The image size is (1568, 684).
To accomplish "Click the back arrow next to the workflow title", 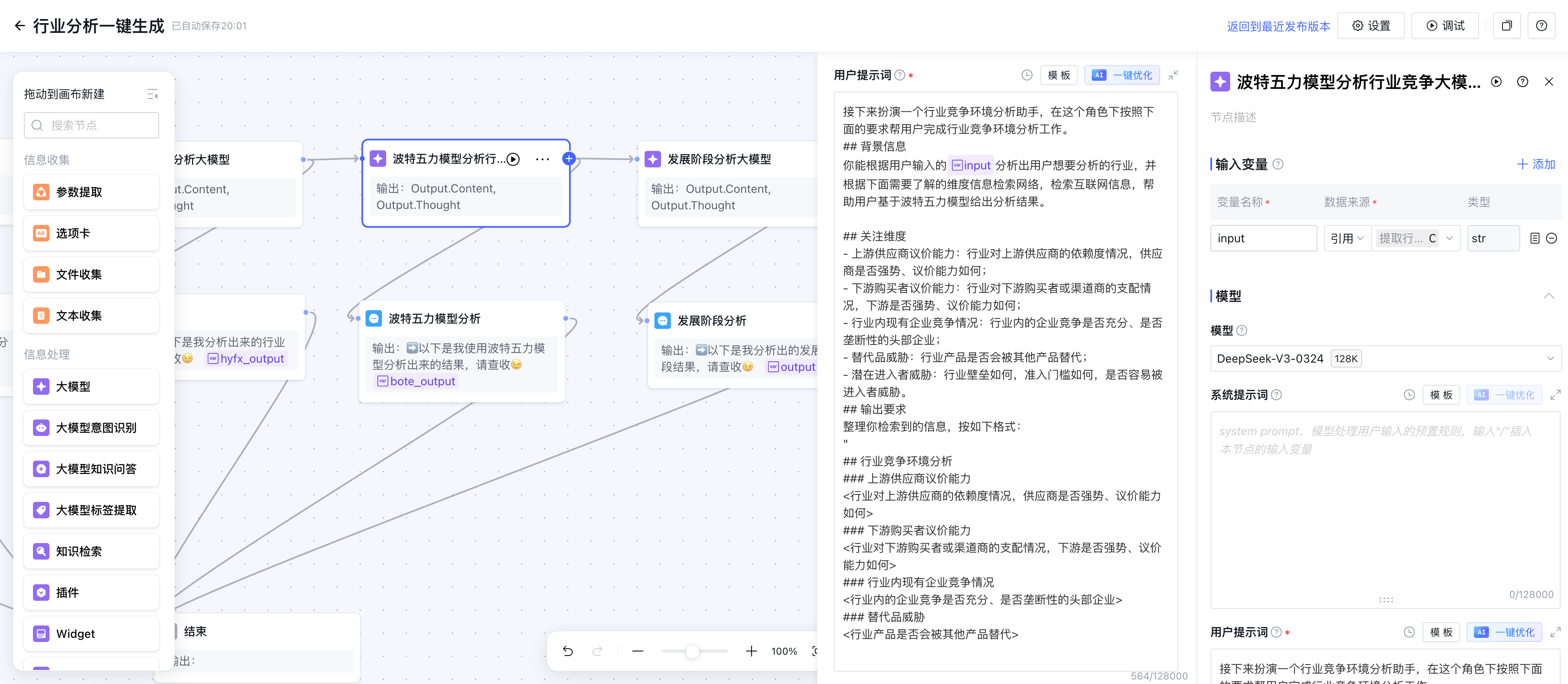I will pyautogui.click(x=19, y=26).
